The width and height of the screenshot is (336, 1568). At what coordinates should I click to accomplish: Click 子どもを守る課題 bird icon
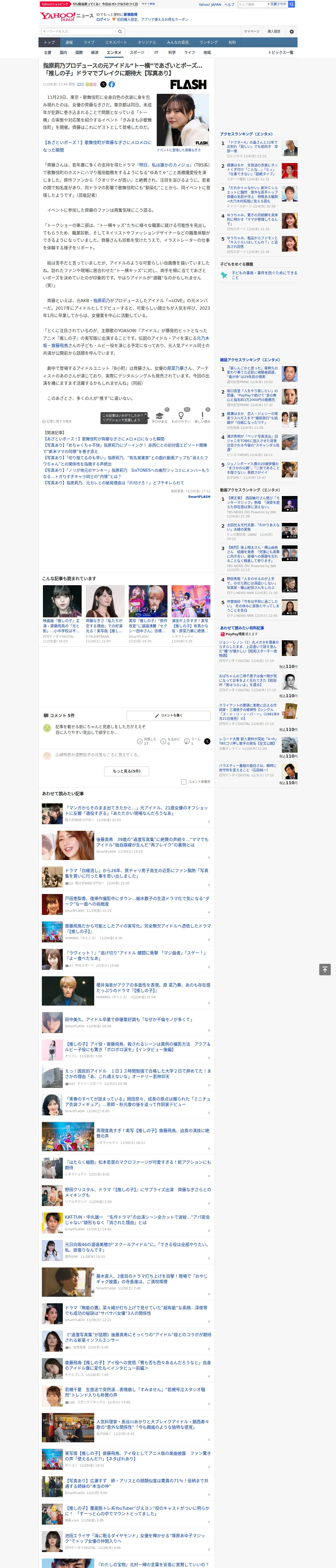(x=224, y=275)
